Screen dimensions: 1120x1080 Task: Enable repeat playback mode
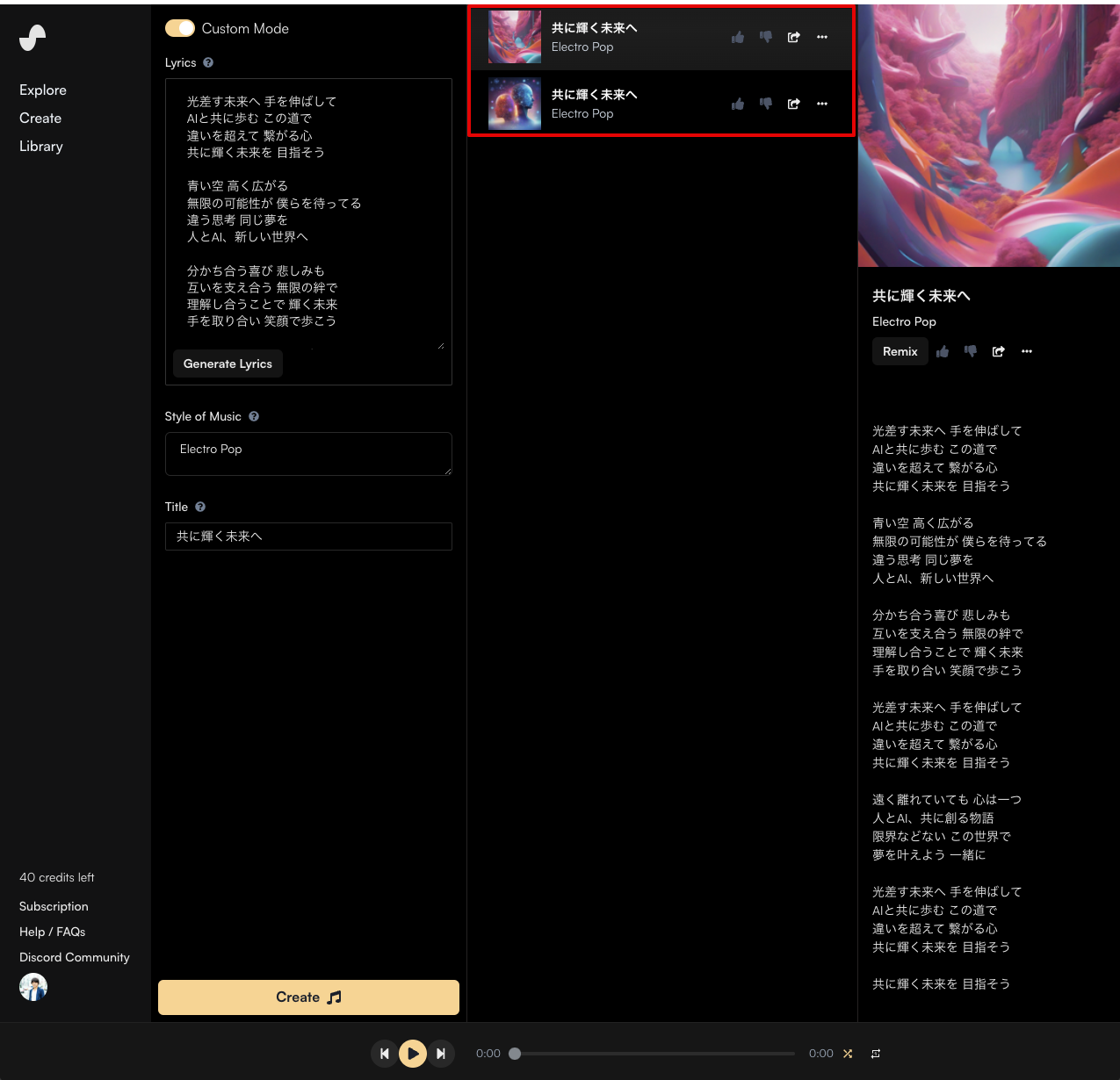point(875,1053)
